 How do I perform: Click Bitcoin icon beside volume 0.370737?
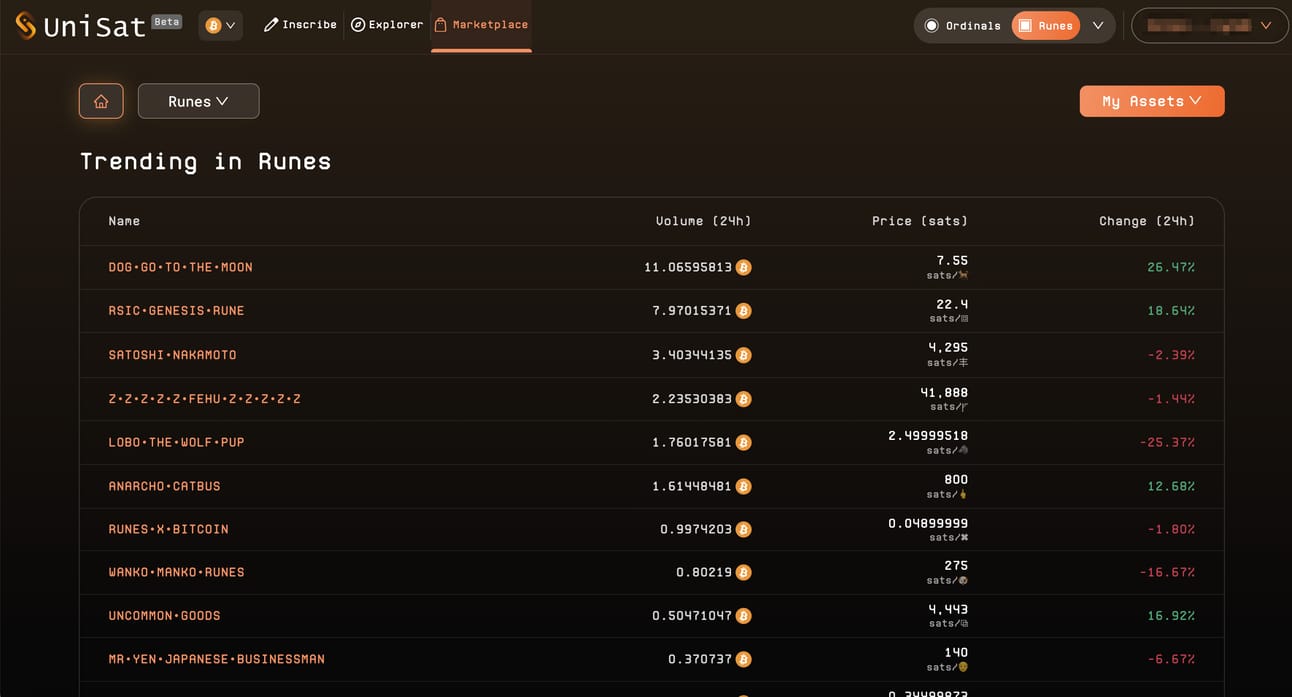pyautogui.click(x=743, y=659)
